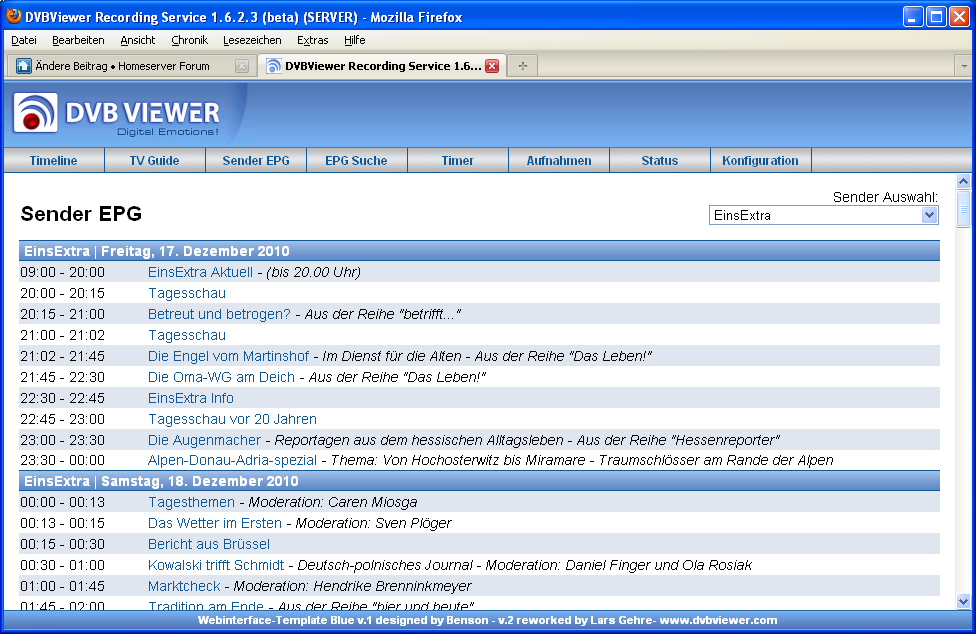Click the scrollbar down arrow
The width and height of the screenshot is (976, 634).
tap(963, 602)
